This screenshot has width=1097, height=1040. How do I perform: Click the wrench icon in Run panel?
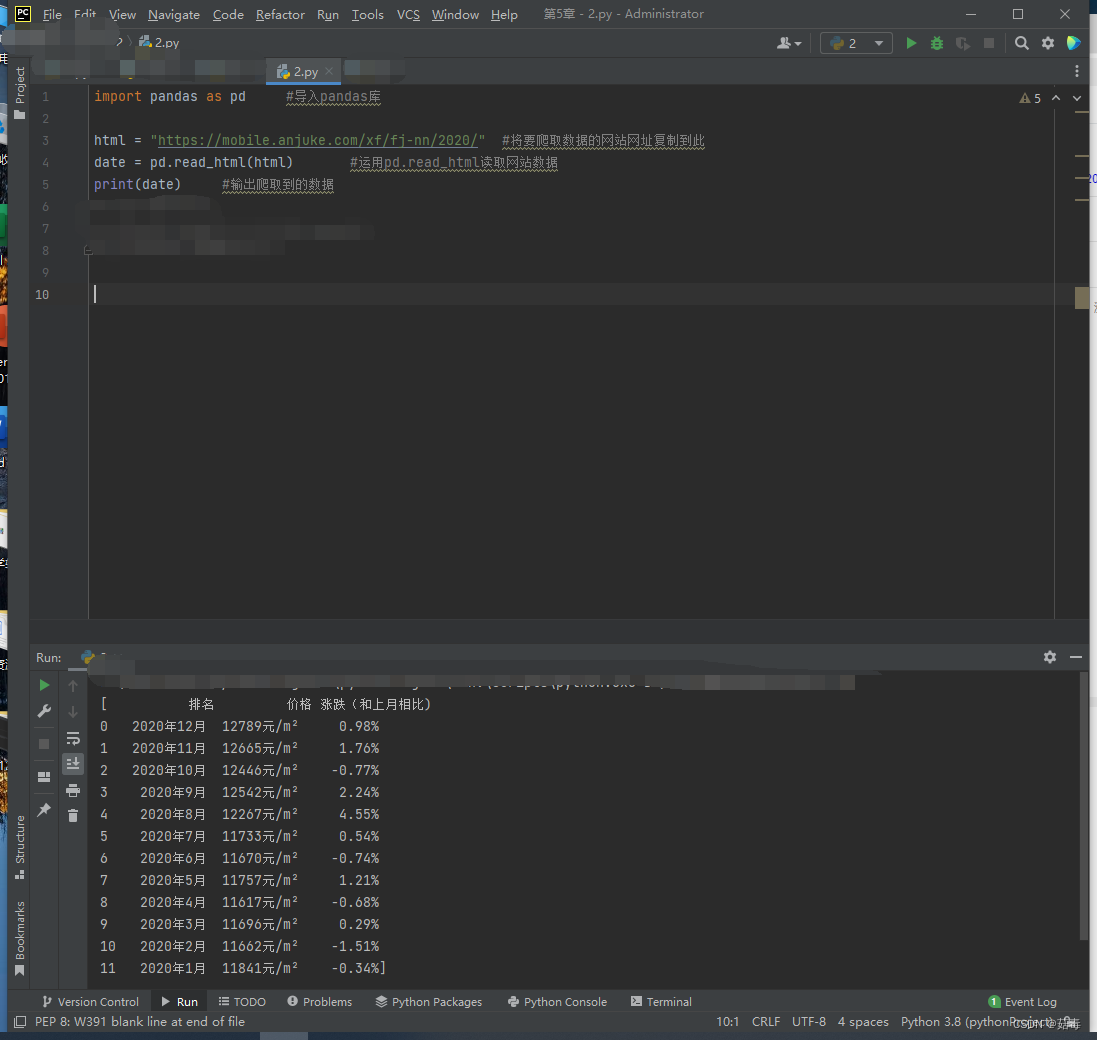click(x=44, y=711)
